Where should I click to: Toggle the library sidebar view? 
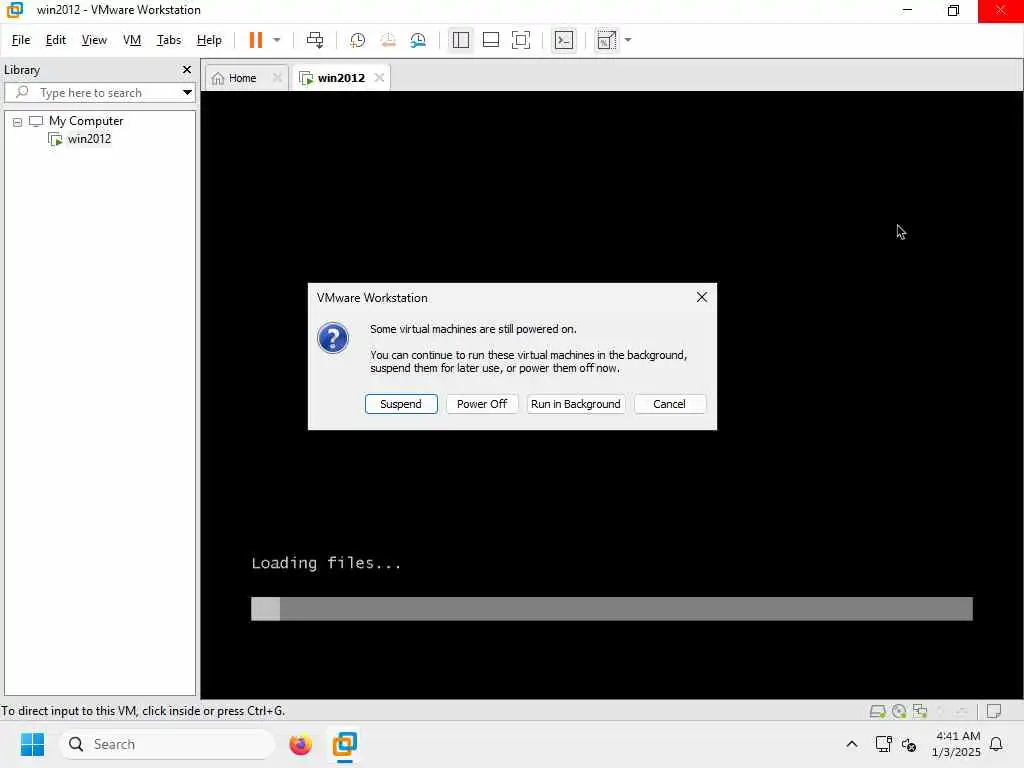pyautogui.click(x=460, y=40)
